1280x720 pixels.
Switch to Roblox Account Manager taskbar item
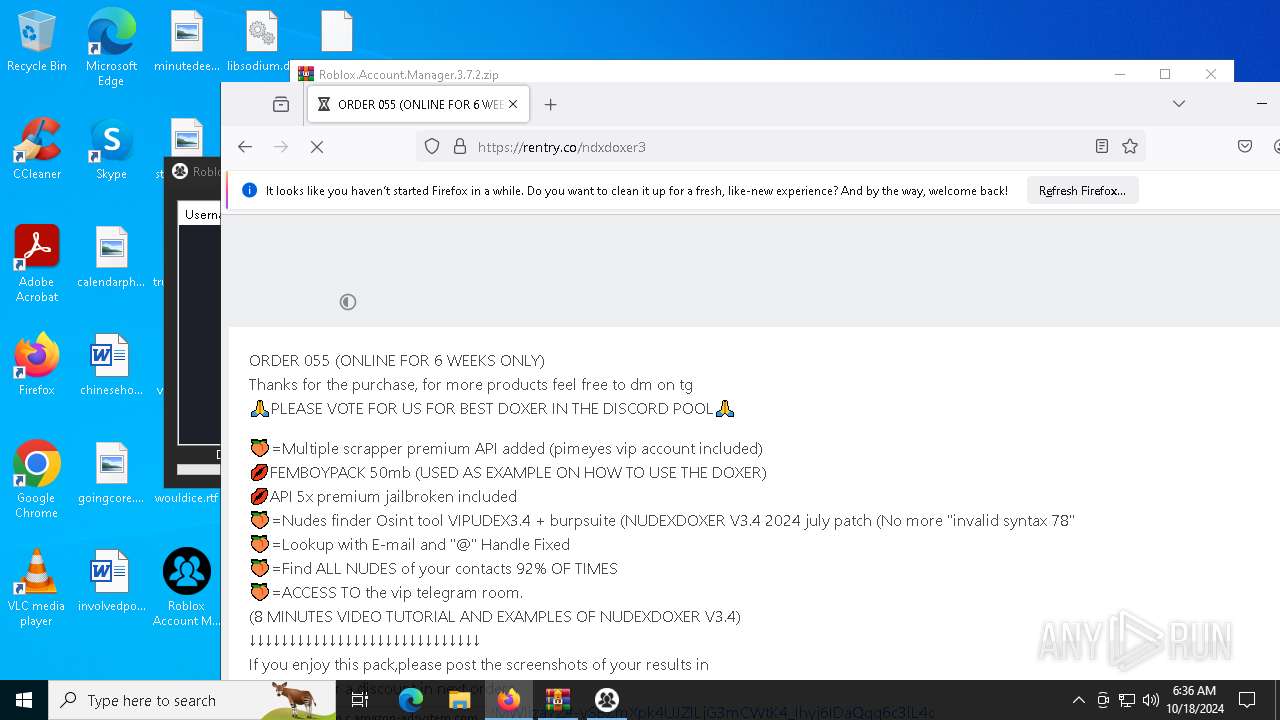607,700
